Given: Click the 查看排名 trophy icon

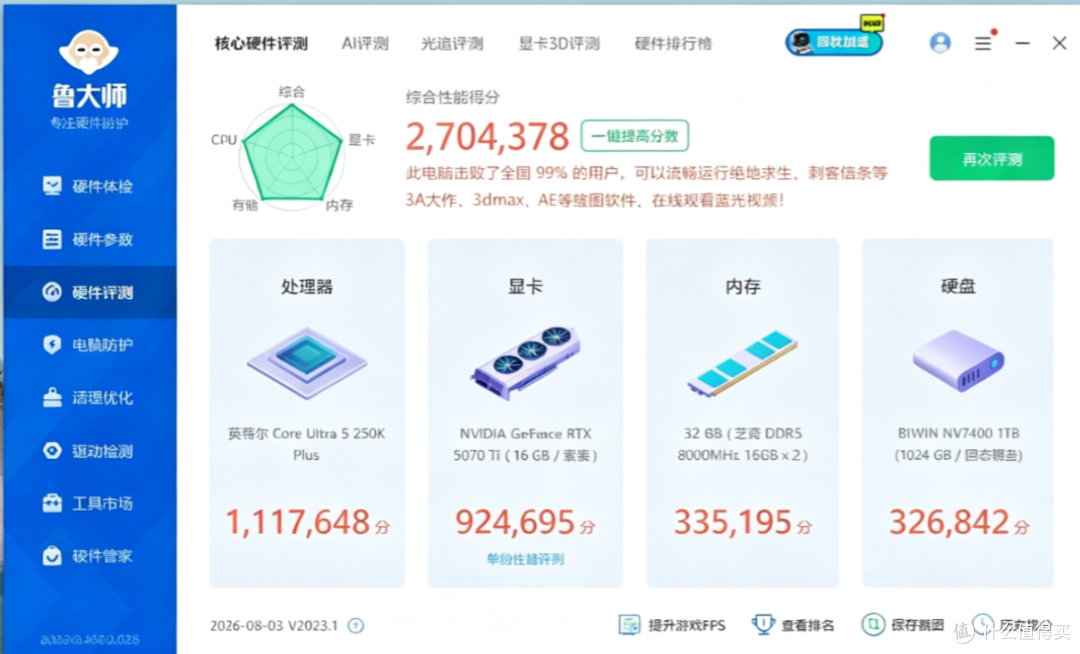Looking at the screenshot, I should pos(762,624).
